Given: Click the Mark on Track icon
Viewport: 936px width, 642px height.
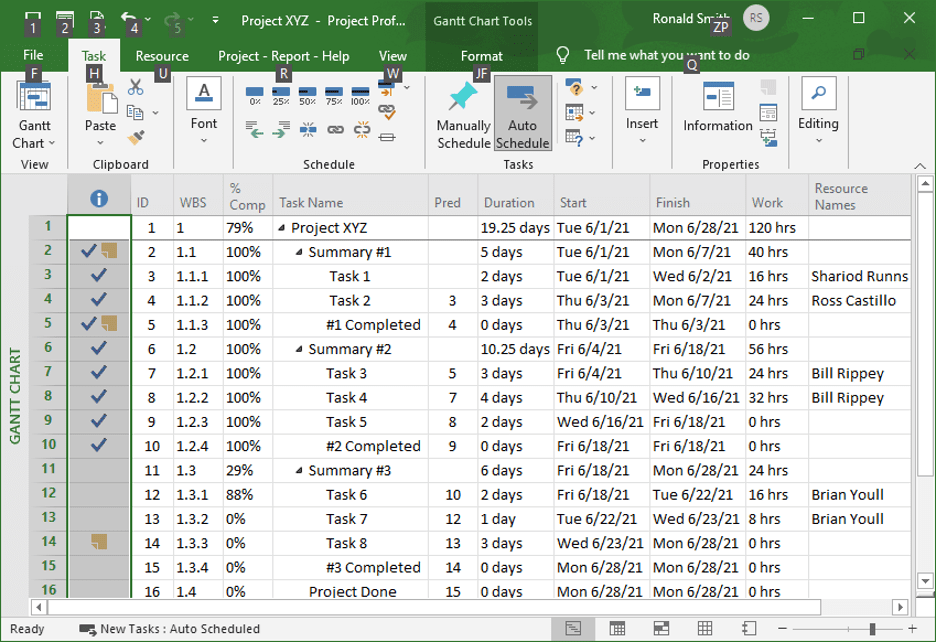Looking at the screenshot, I should point(387,90).
